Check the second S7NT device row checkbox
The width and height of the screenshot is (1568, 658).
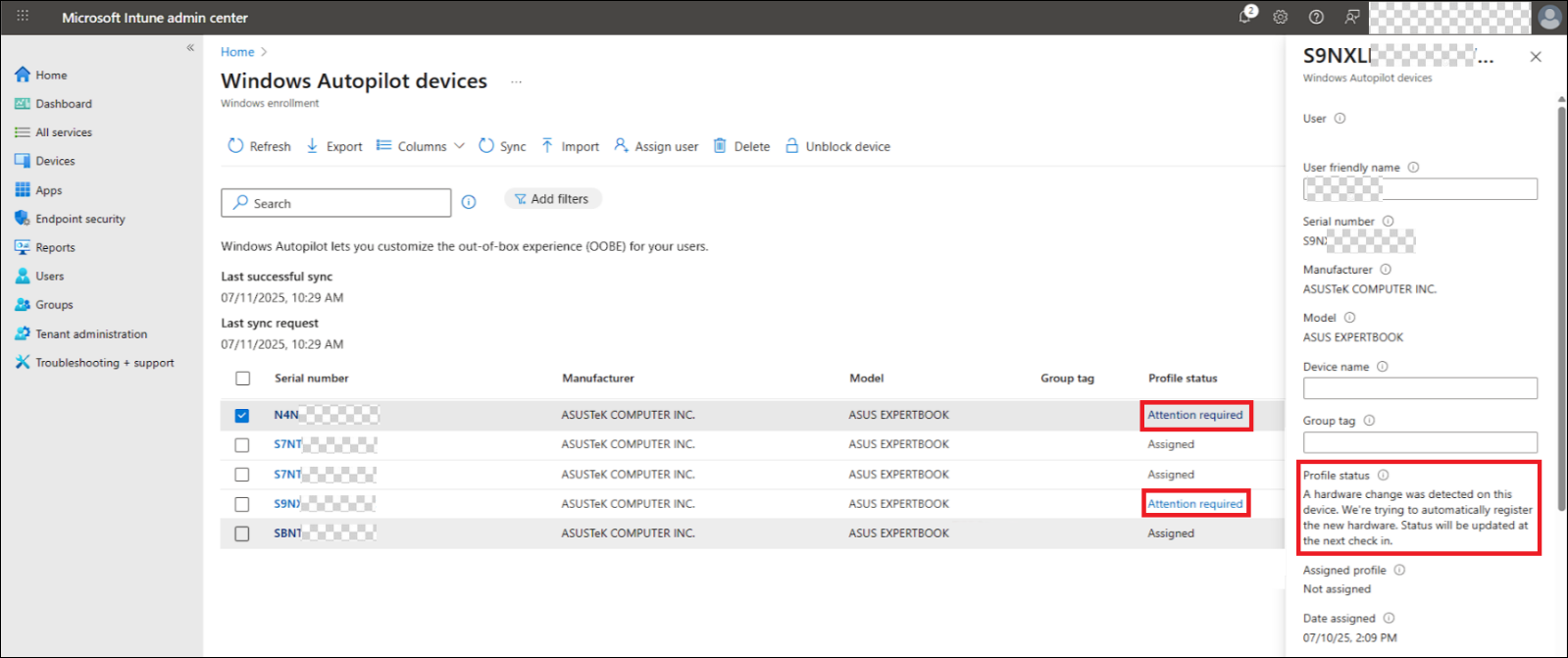coord(242,475)
